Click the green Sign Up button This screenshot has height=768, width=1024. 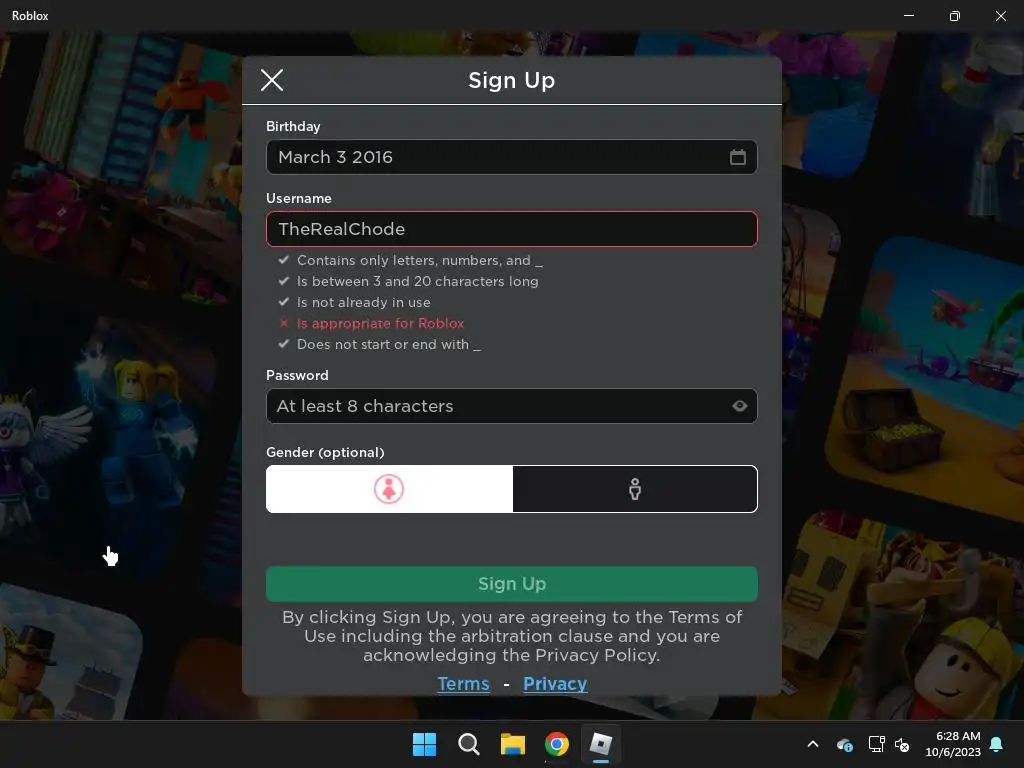click(511, 584)
